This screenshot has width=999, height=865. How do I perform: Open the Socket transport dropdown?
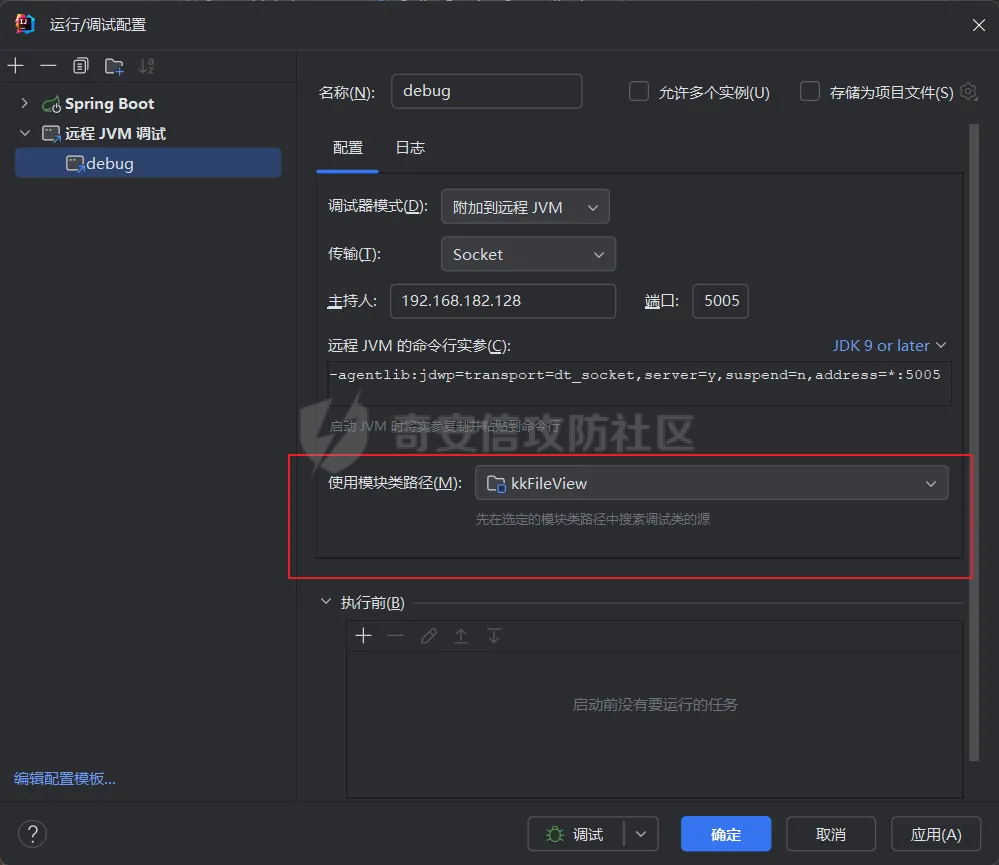pos(527,254)
